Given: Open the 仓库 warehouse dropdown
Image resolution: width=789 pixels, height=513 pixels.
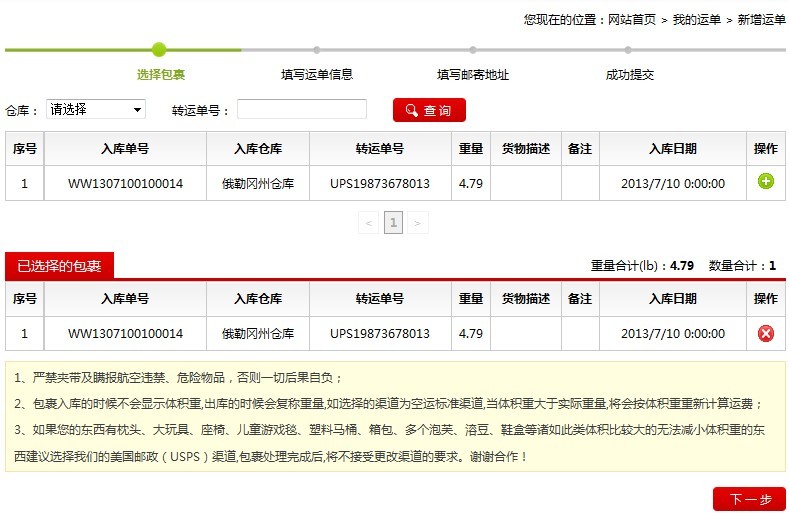Looking at the screenshot, I should (x=96, y=109).
